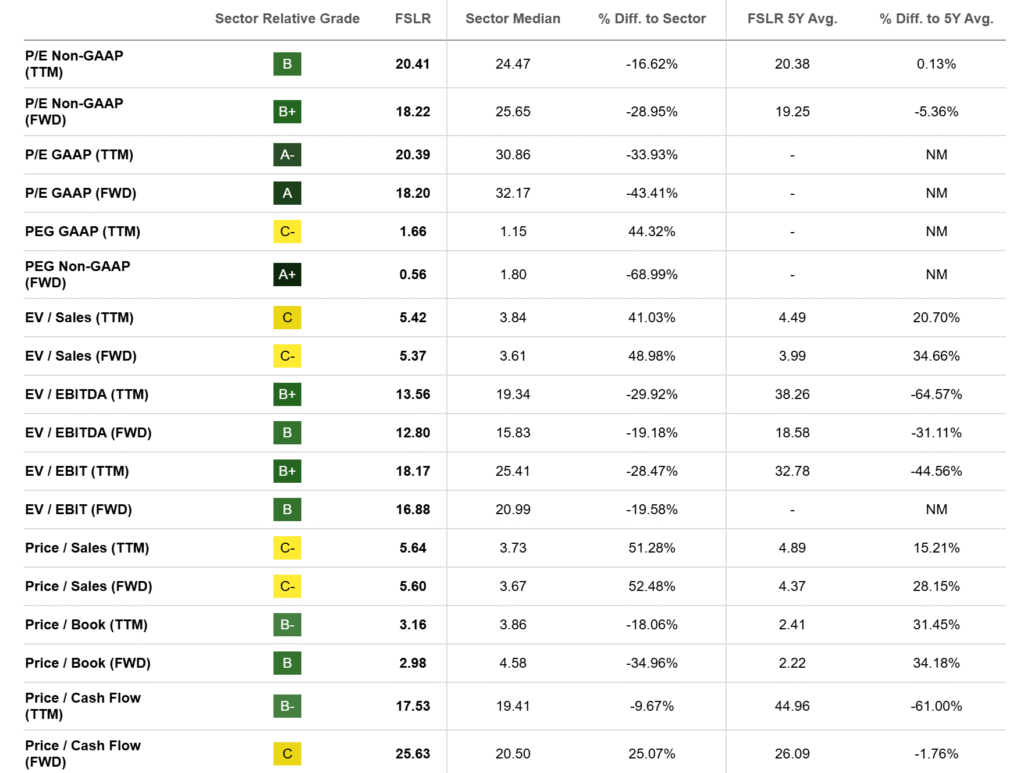This screenshot has height=773, width=1024.
Task: Click the A- grade badge for P/E GAAP (TTM)
Action: 287,155
